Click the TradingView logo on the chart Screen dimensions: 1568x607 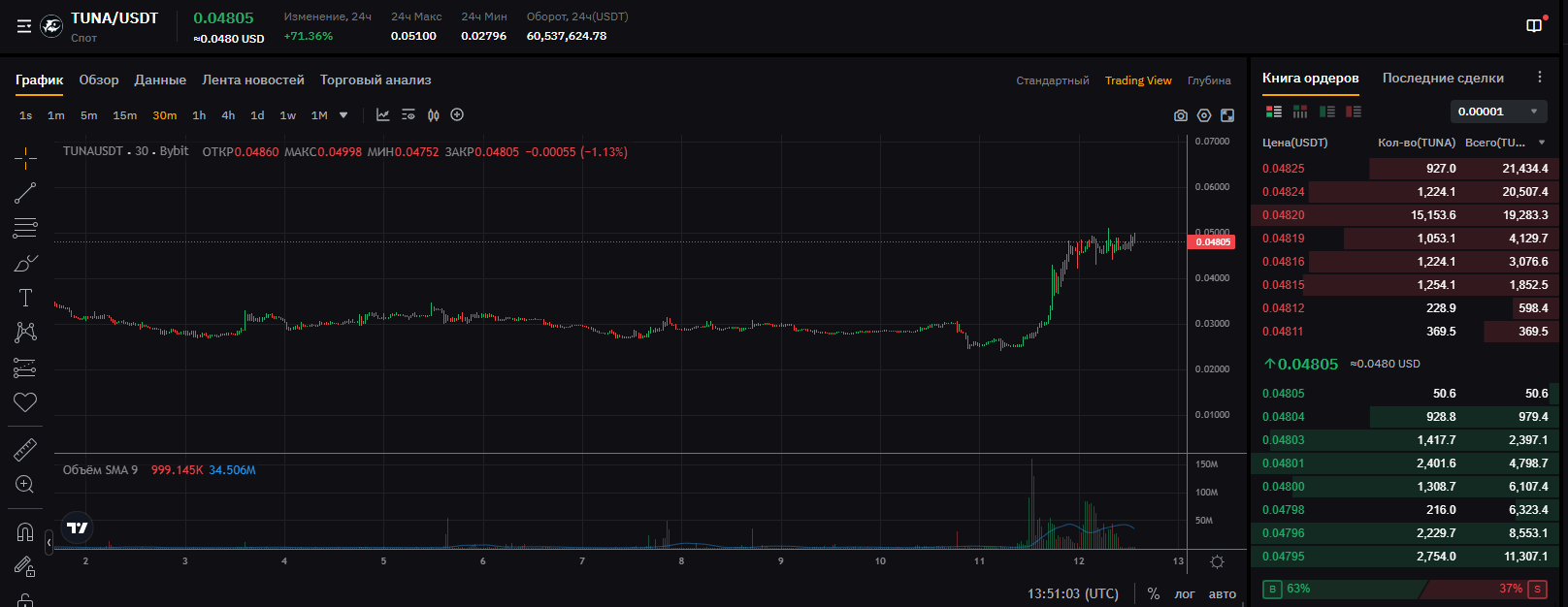[77, 527]
